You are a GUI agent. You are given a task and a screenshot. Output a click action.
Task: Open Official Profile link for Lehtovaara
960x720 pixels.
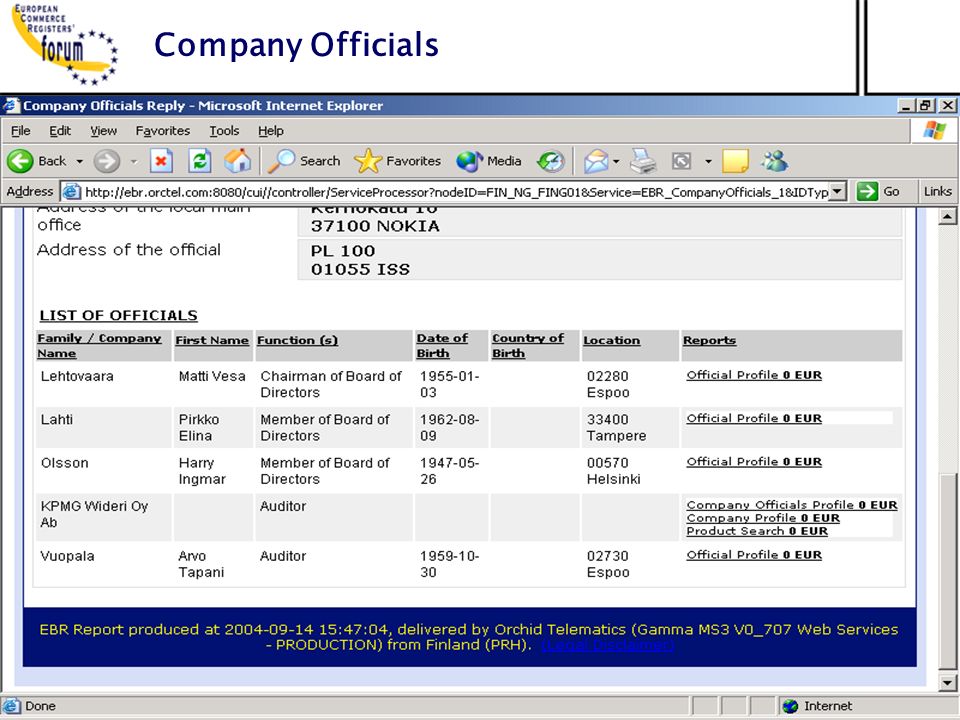tap(754, 375)
